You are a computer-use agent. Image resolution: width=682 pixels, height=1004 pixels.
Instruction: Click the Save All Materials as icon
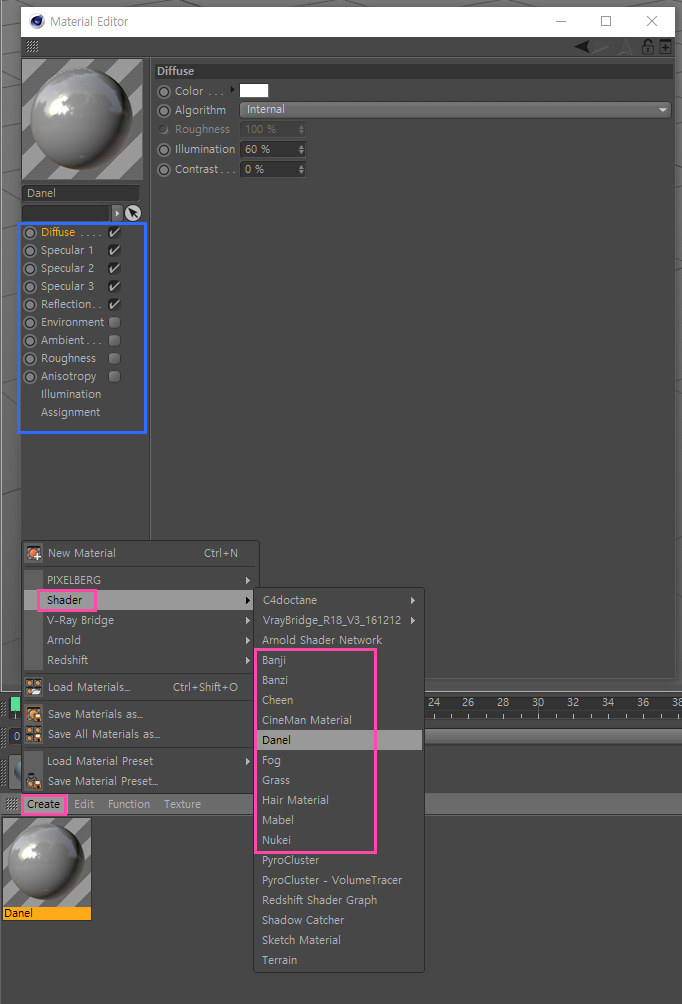point(34,734)
